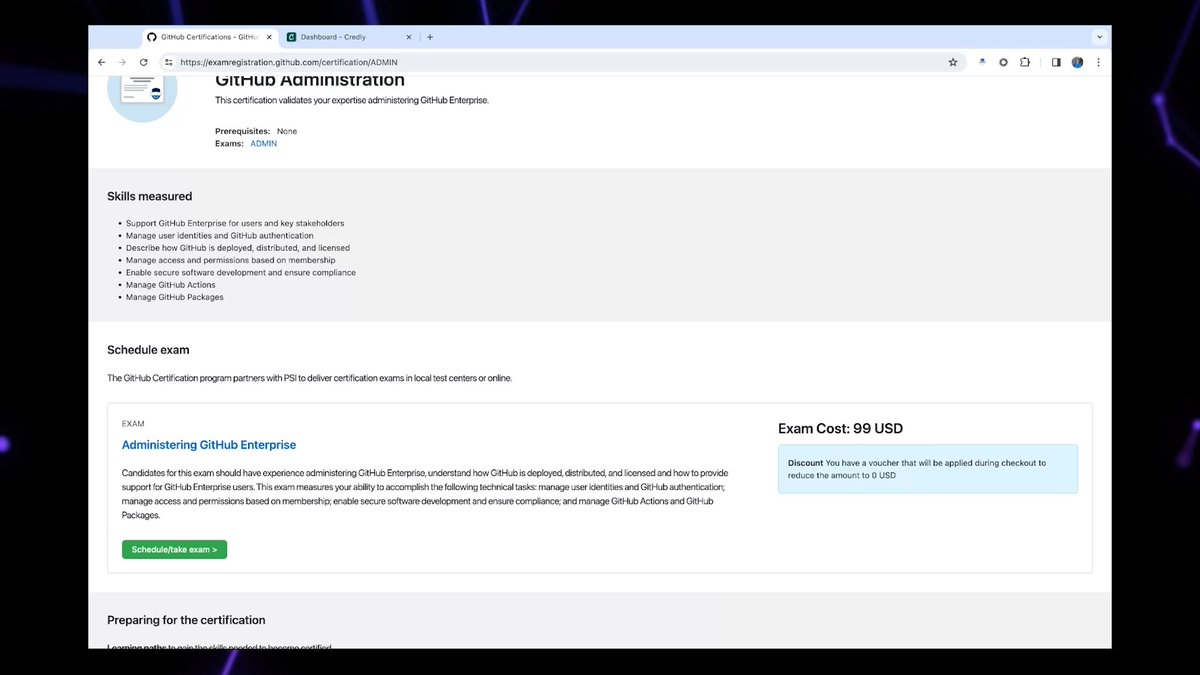
Task: Click the round extension icon beside the puzzle piece
Action: 1003,62
